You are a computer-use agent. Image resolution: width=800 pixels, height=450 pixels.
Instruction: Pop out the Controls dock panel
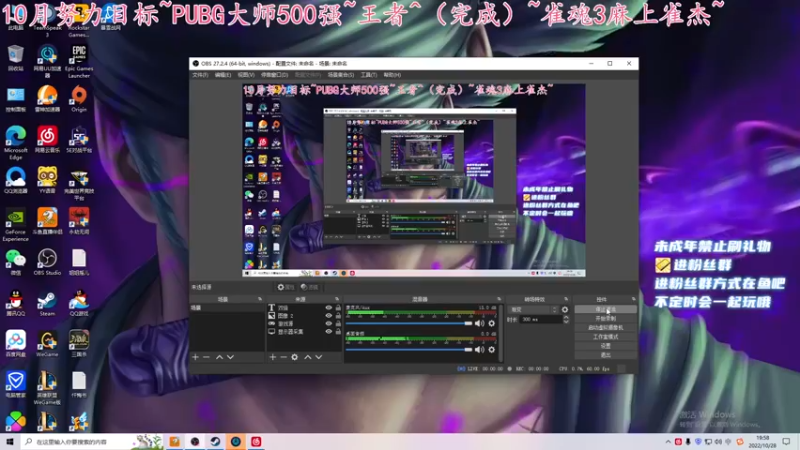[x=634, y=299]
